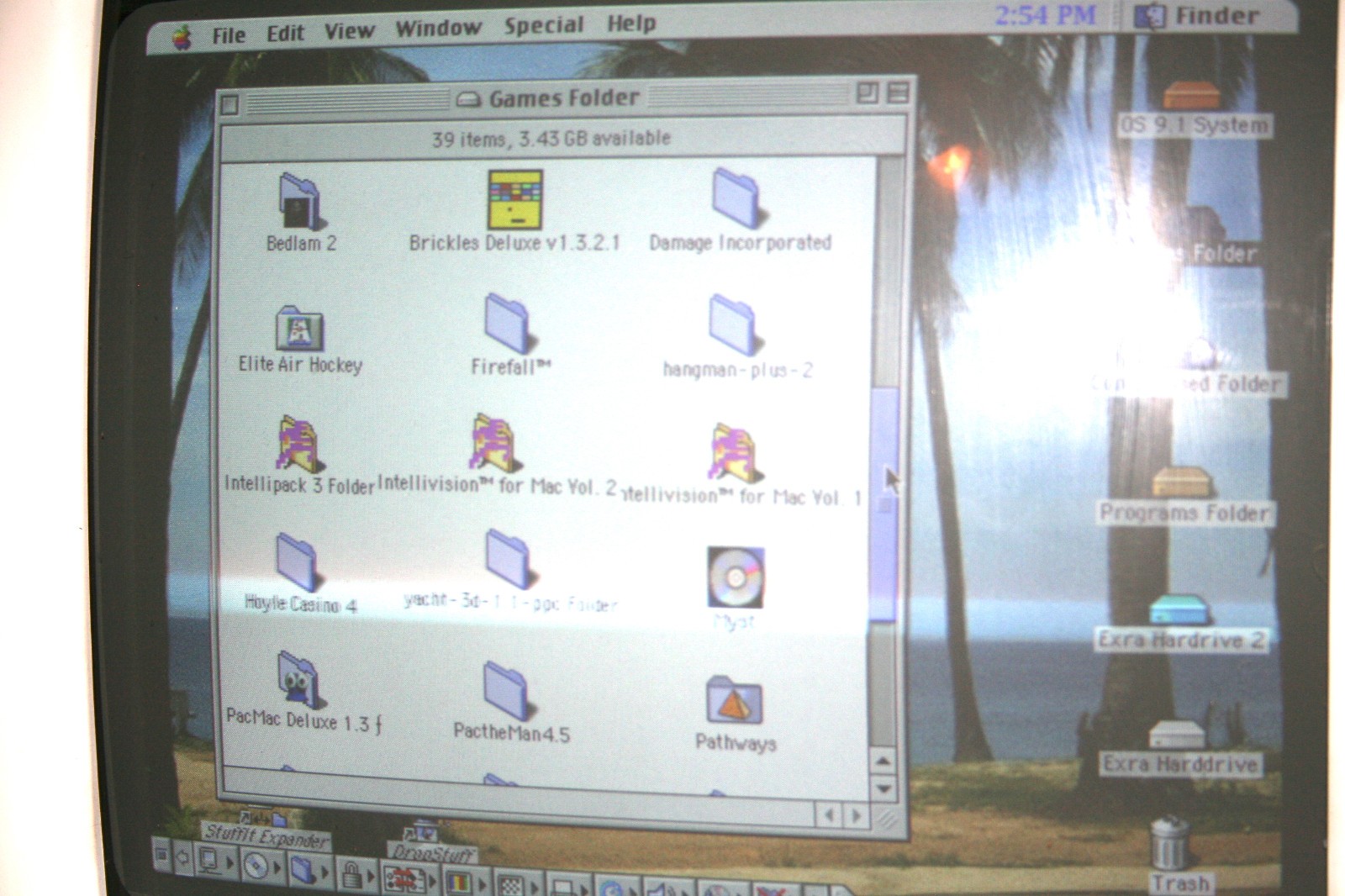Viewport: 1345px width, 896px height.
Task: Select the Trash can icon
Action: tap(1170, 844)
